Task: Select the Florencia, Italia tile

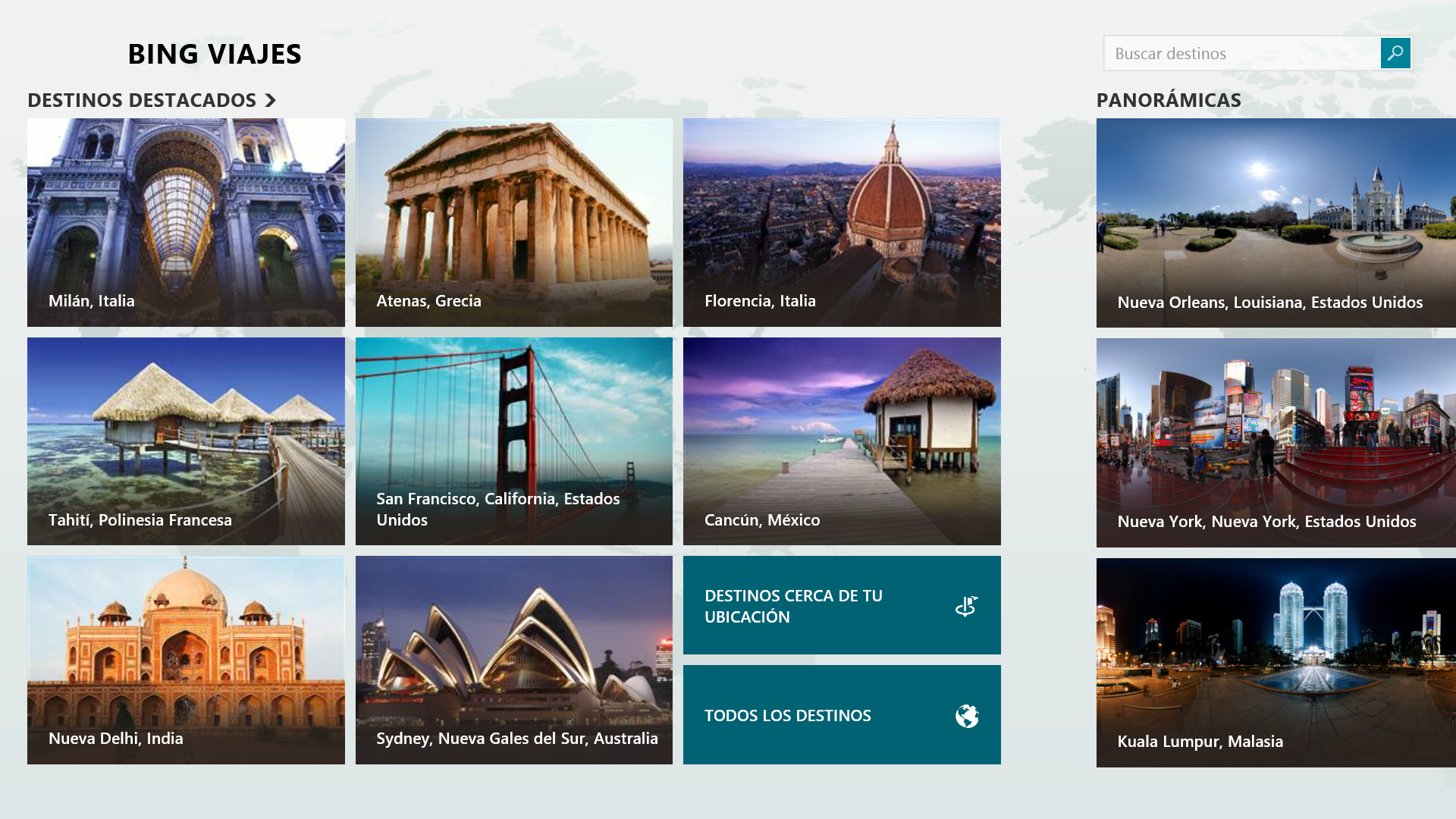Action: coord(842,222)
